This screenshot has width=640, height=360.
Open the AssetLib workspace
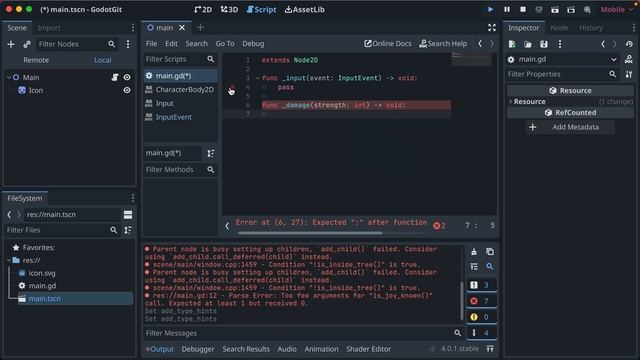pyautogui.click(x=304, y=9)
